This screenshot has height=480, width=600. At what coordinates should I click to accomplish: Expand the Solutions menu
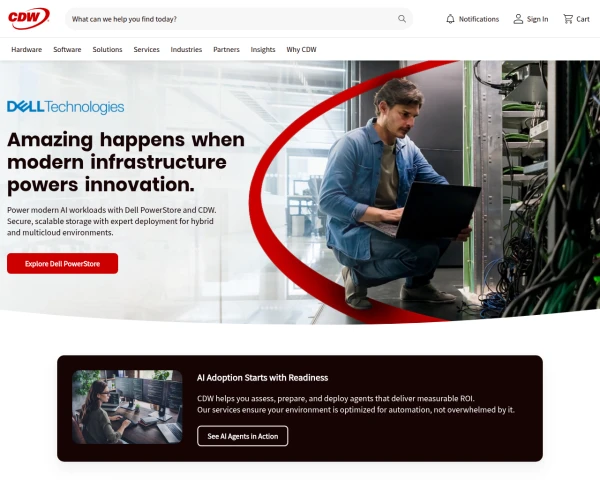(x=108, y=49)
